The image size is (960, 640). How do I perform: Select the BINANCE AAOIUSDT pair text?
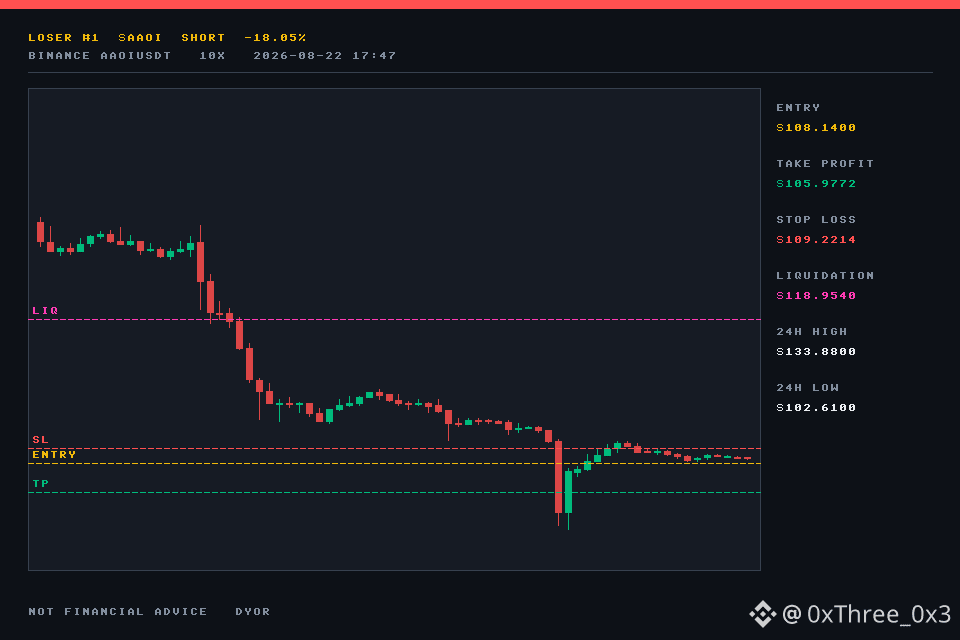(x=100, y=56)
